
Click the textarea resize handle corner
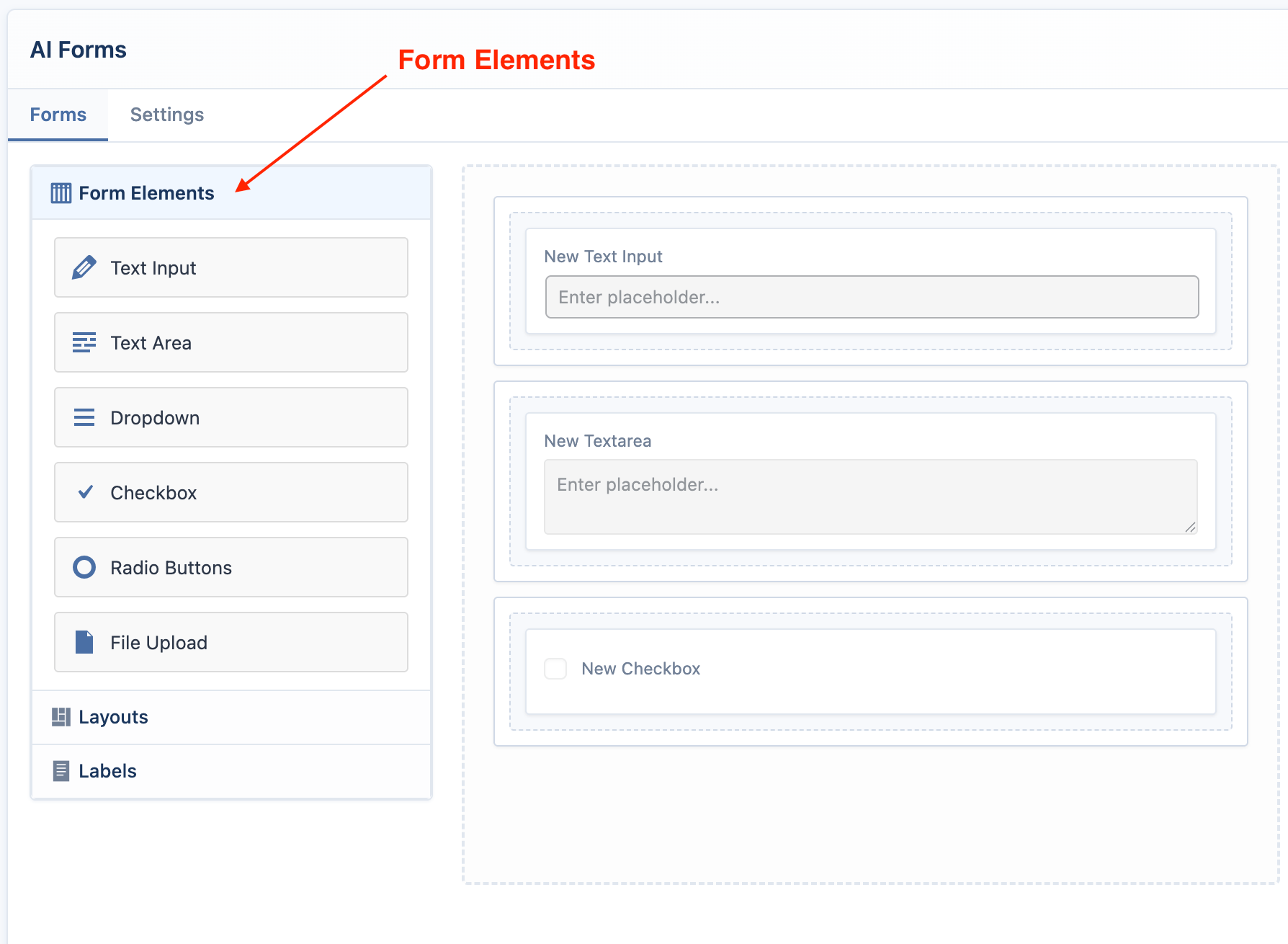(x=1190, y=527)
